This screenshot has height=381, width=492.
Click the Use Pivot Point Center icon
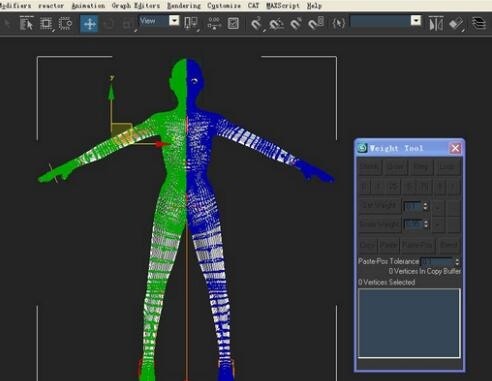191,24
